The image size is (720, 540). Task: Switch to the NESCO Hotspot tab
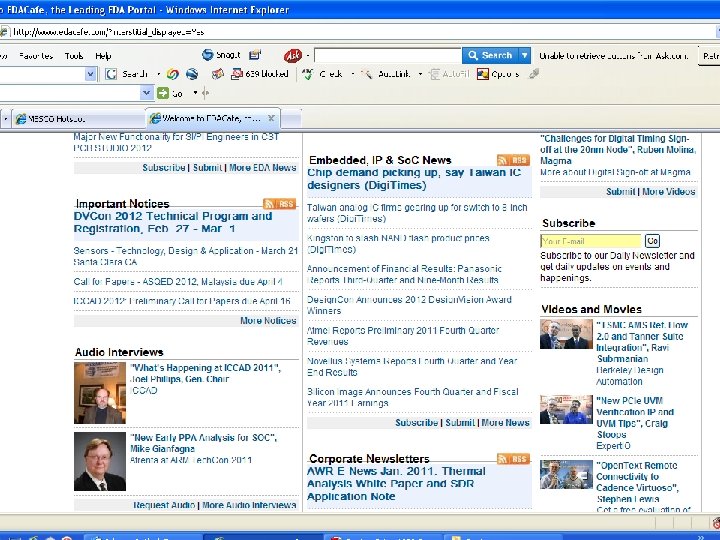pos(78,118)
